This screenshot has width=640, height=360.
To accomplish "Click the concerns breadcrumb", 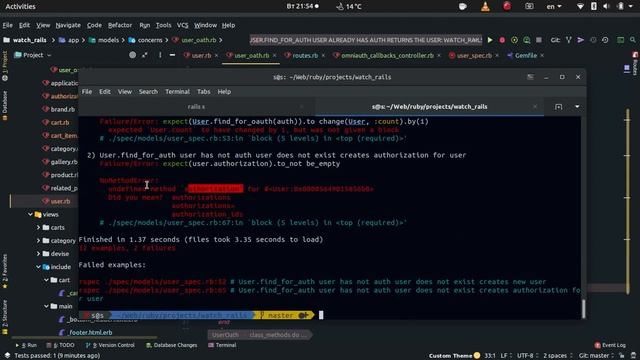I will point(150,40).
